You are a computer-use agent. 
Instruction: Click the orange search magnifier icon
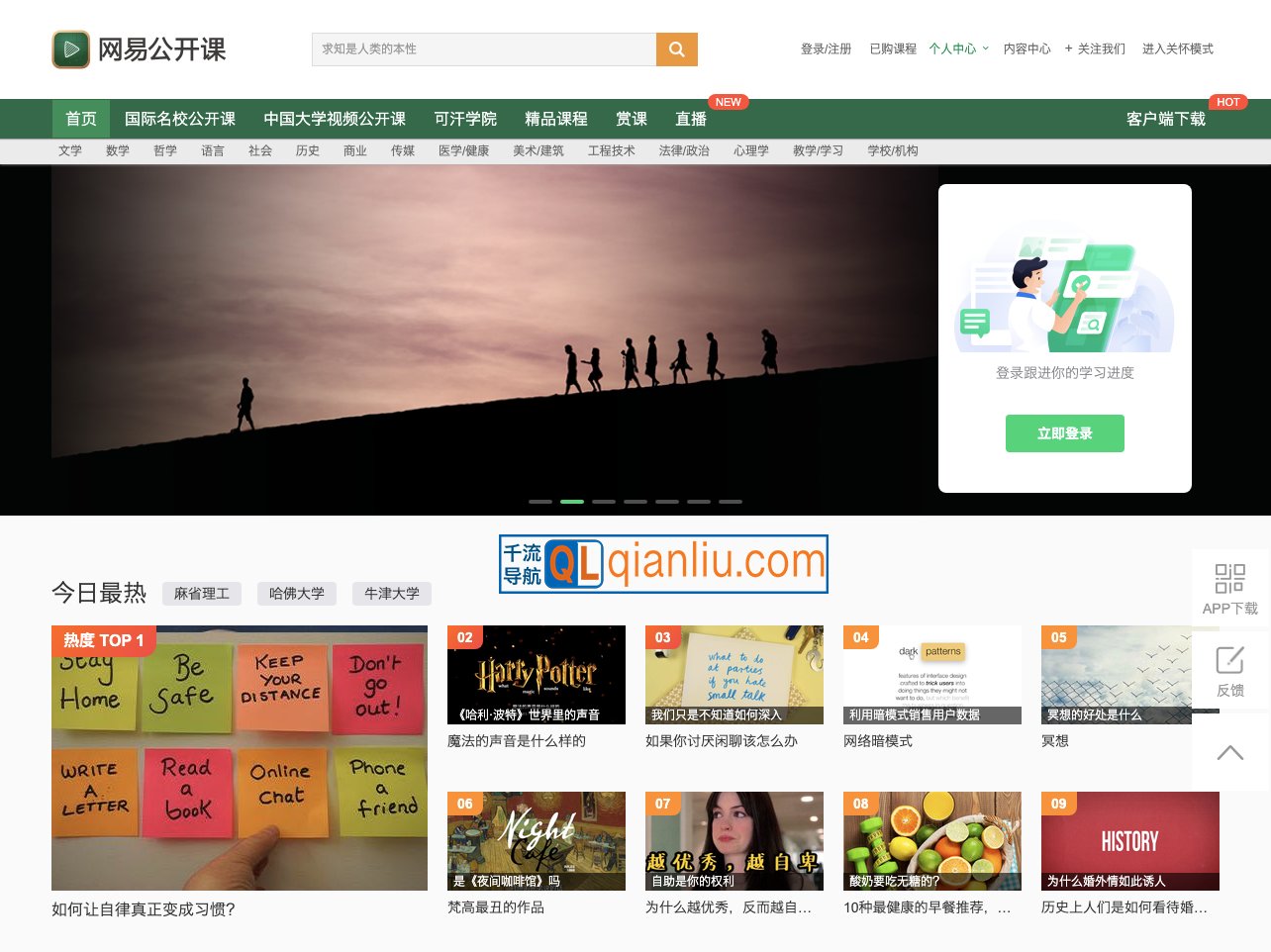tap(677, 48)
